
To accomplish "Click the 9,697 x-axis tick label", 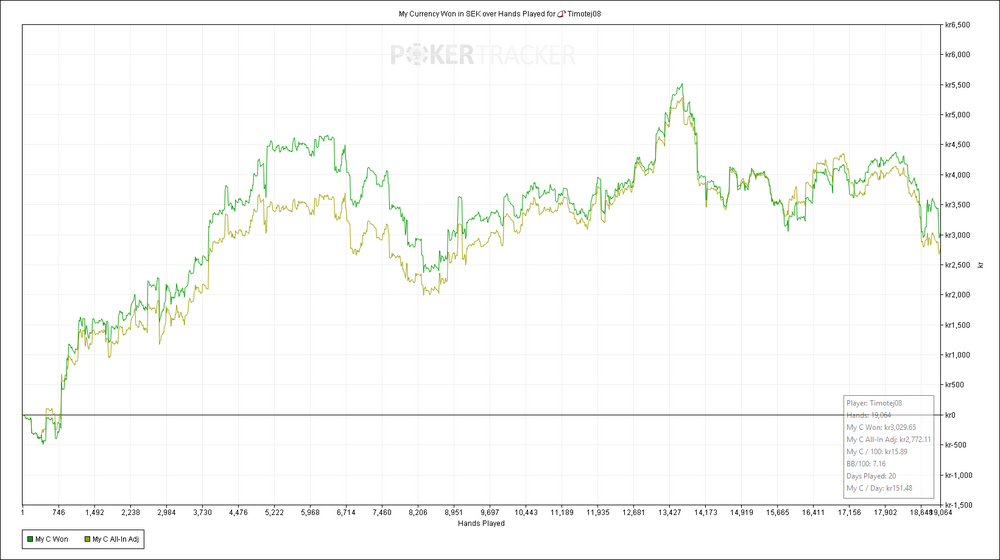I will pyautogui.click(x=490, y=512).
